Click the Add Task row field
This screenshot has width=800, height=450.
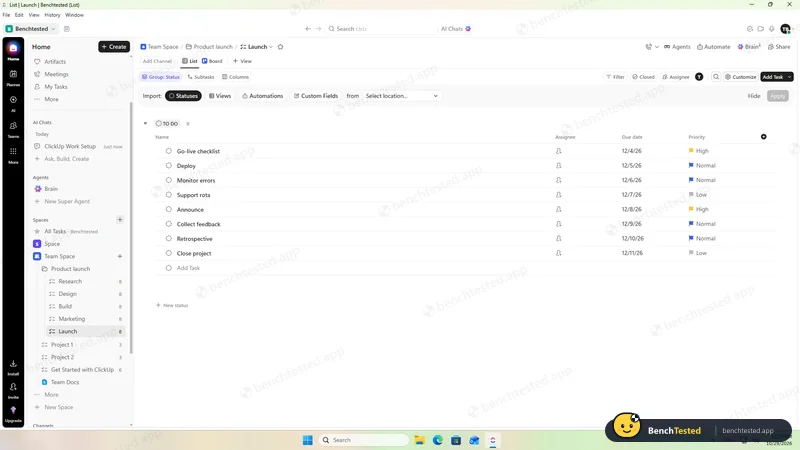click(465, 268)
